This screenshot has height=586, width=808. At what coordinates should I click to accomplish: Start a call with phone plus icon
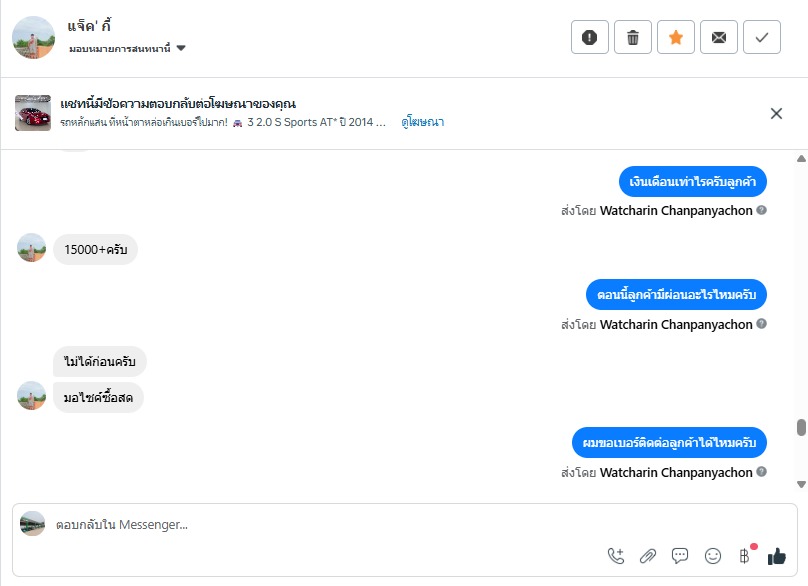(616, 555)
